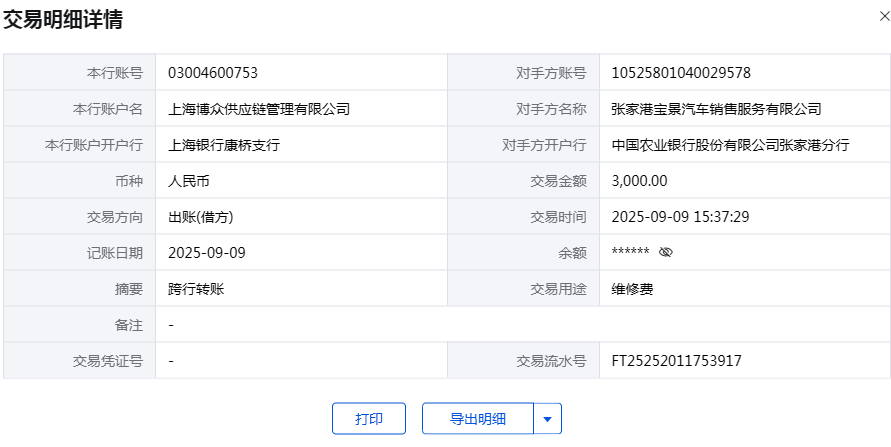This screenshot has height=447, width=891.
Task: Click the 对手方账号 number 10525801040029578
Action: point(681,73)
